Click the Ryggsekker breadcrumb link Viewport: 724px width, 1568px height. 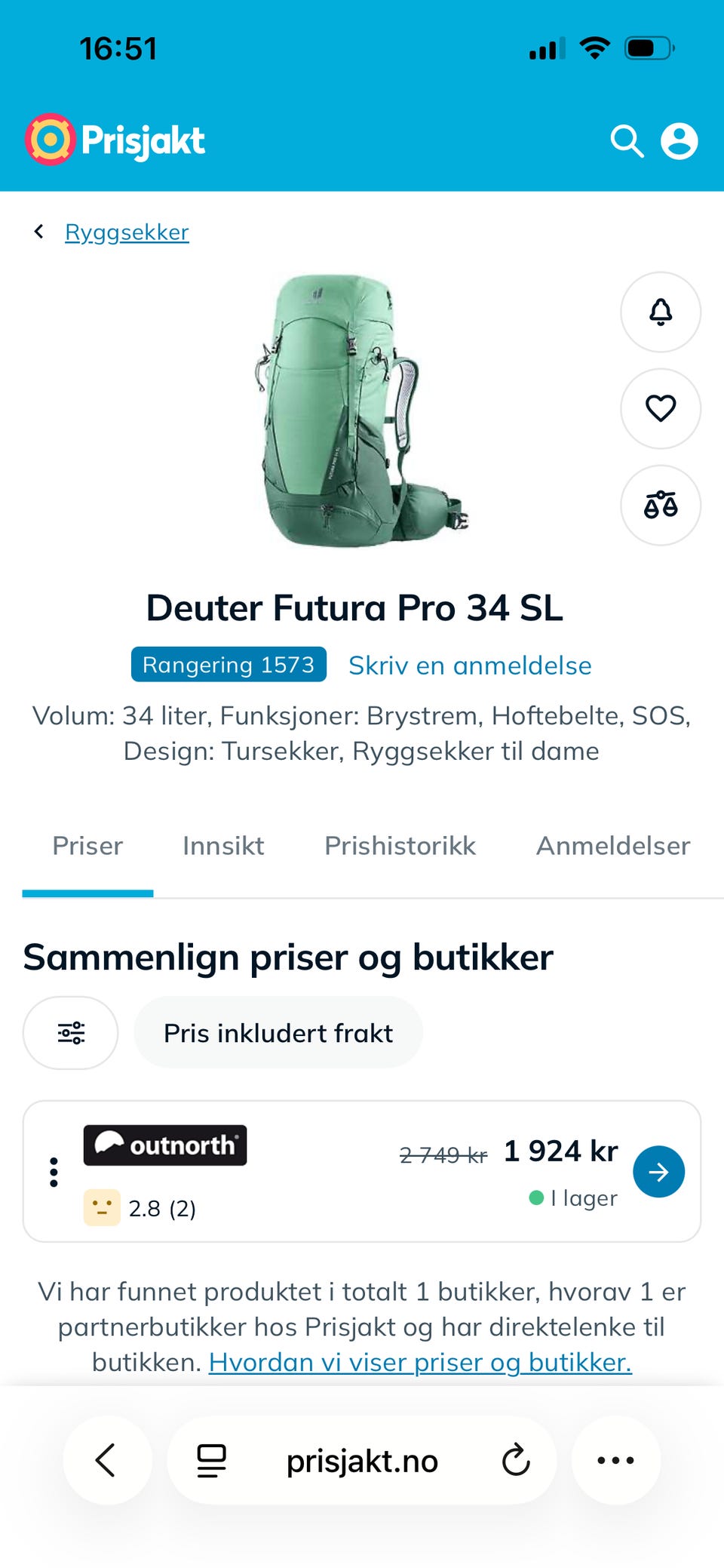click(127, 232)
